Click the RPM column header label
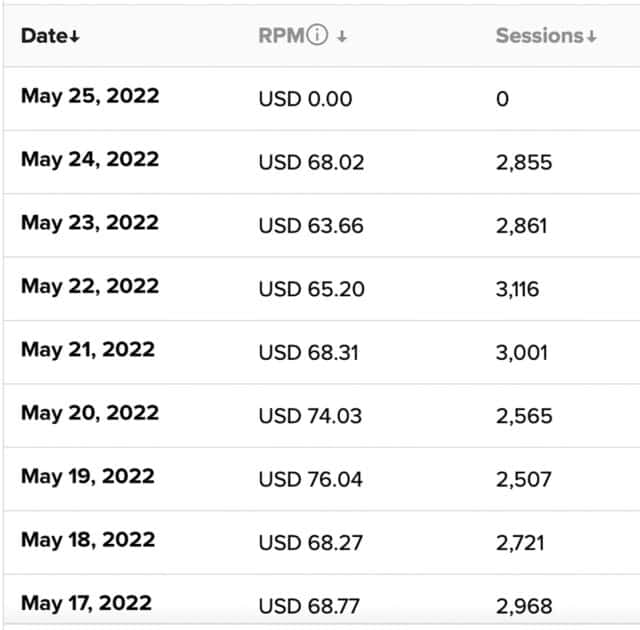640x630 pixels. 282,36
